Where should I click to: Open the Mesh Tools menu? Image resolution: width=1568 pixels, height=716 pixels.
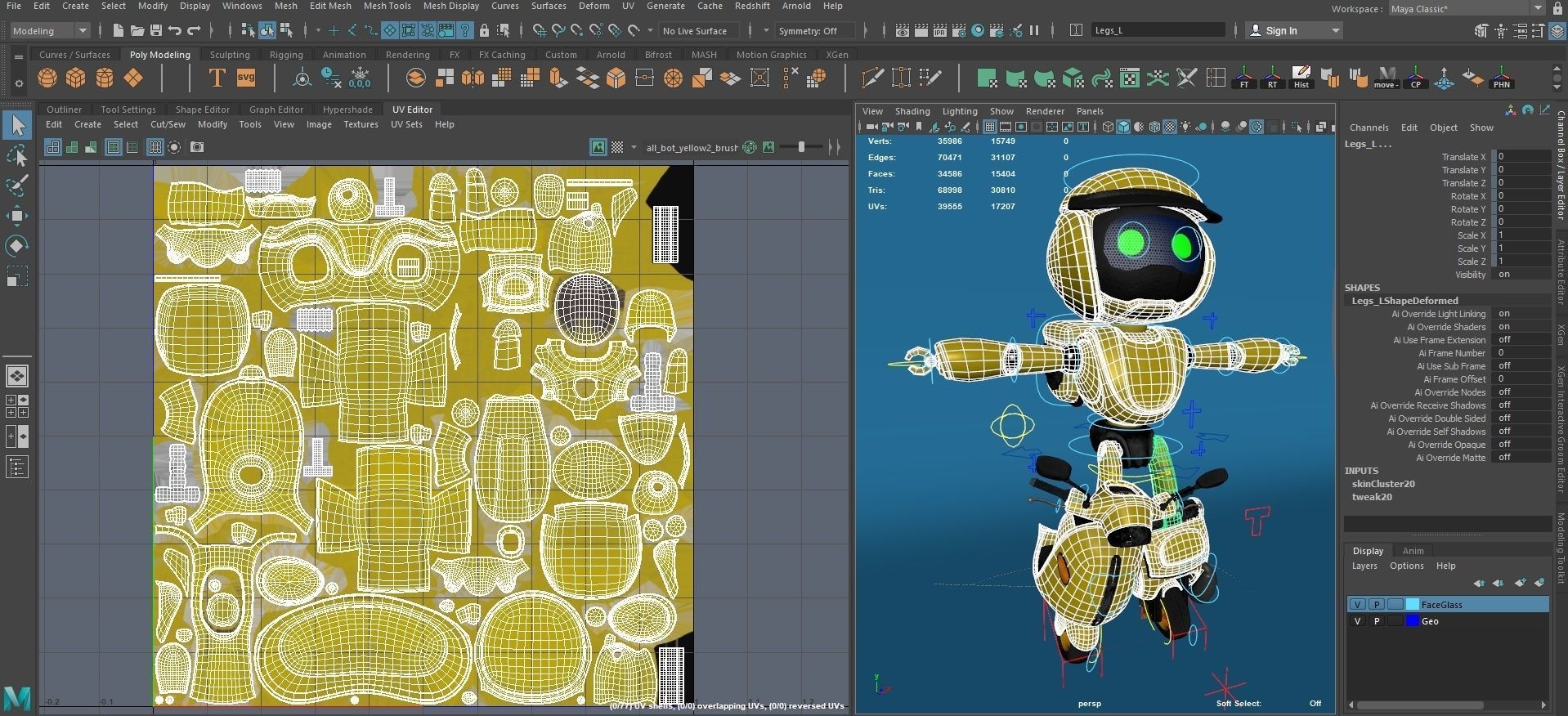tap(387, 6)
